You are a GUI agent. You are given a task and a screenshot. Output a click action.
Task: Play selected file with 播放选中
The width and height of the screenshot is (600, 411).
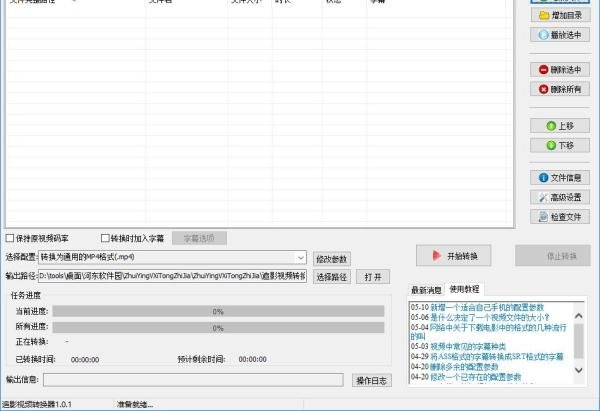tap(560, 35)
